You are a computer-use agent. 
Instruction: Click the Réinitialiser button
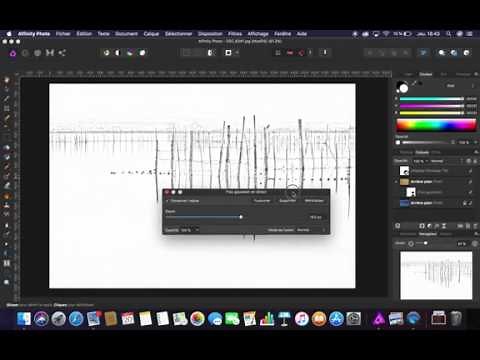314,201
